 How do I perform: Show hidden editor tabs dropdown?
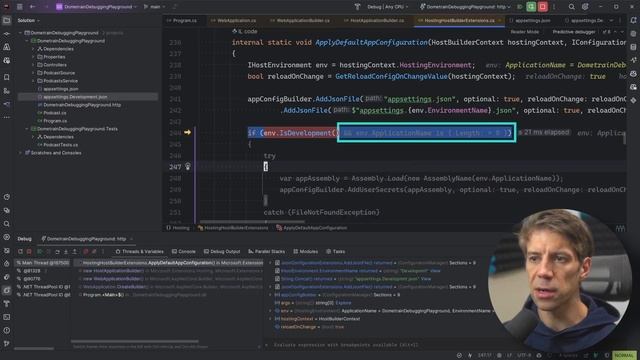pyautogui.click(x=611, y=20)
